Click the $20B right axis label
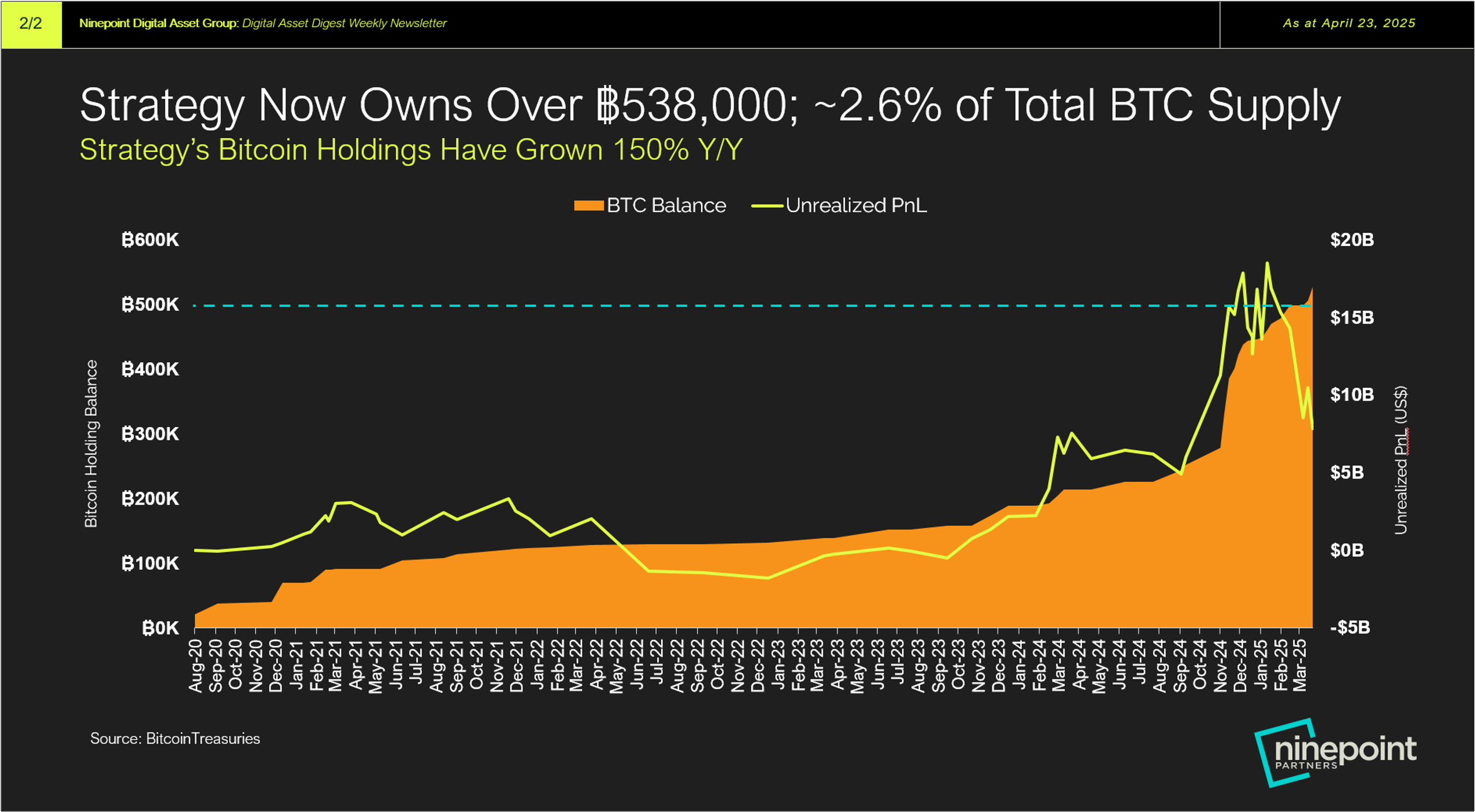The image size is (1475, 812). pos(1352,240)
